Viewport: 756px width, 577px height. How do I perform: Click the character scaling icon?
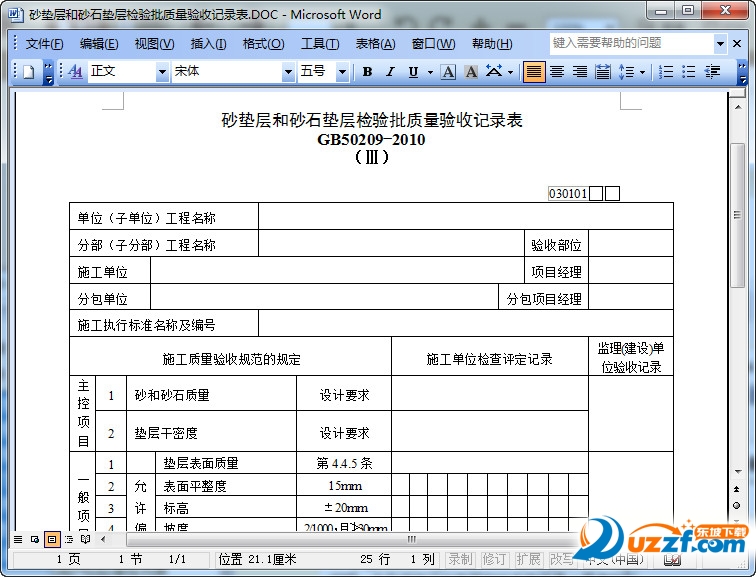(x=494, y=72)
